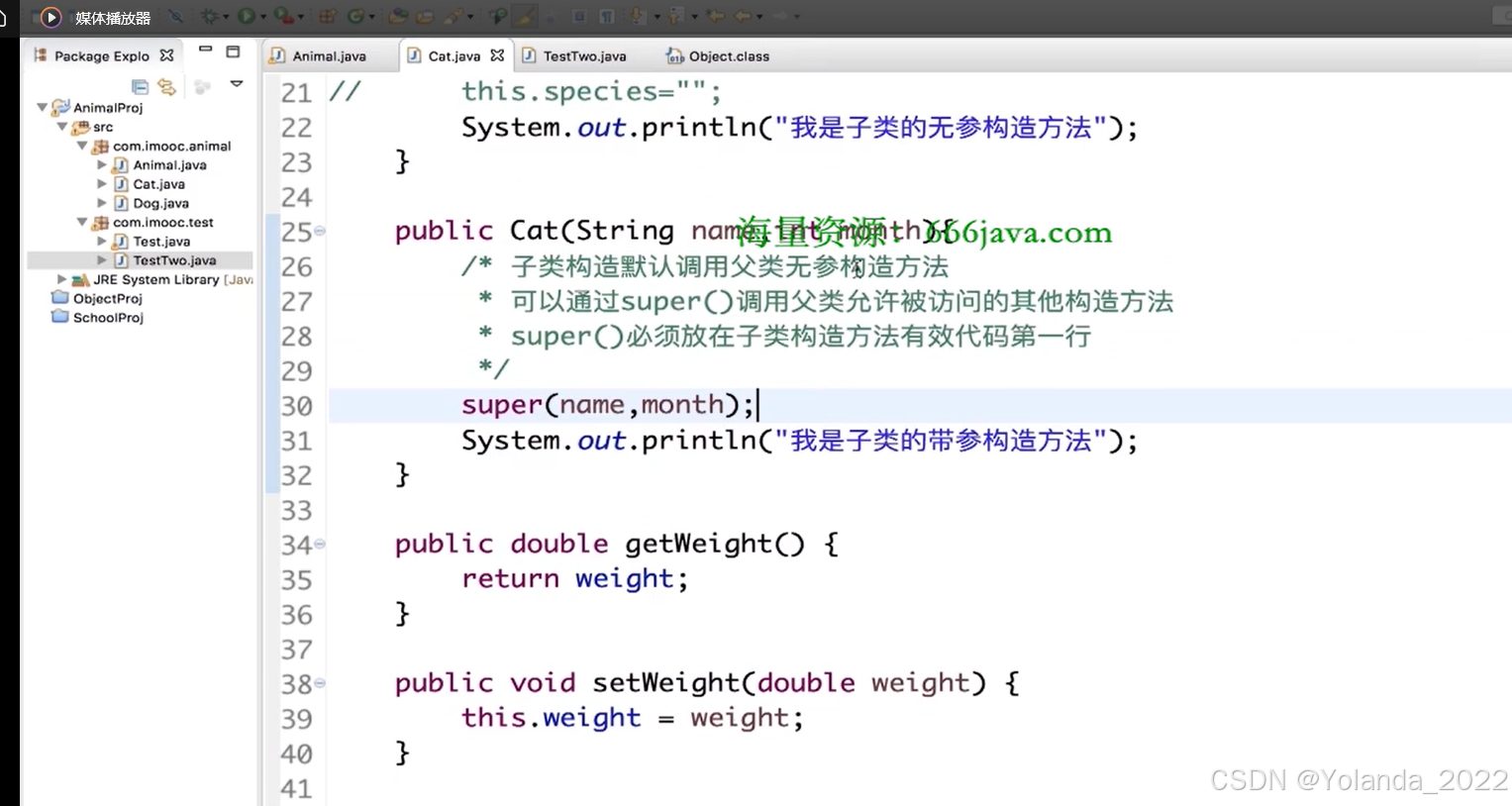This screenshot has width=1512, height=806.
Task: Go to Next Annotation icon
Action: click(x=637, y=17)
